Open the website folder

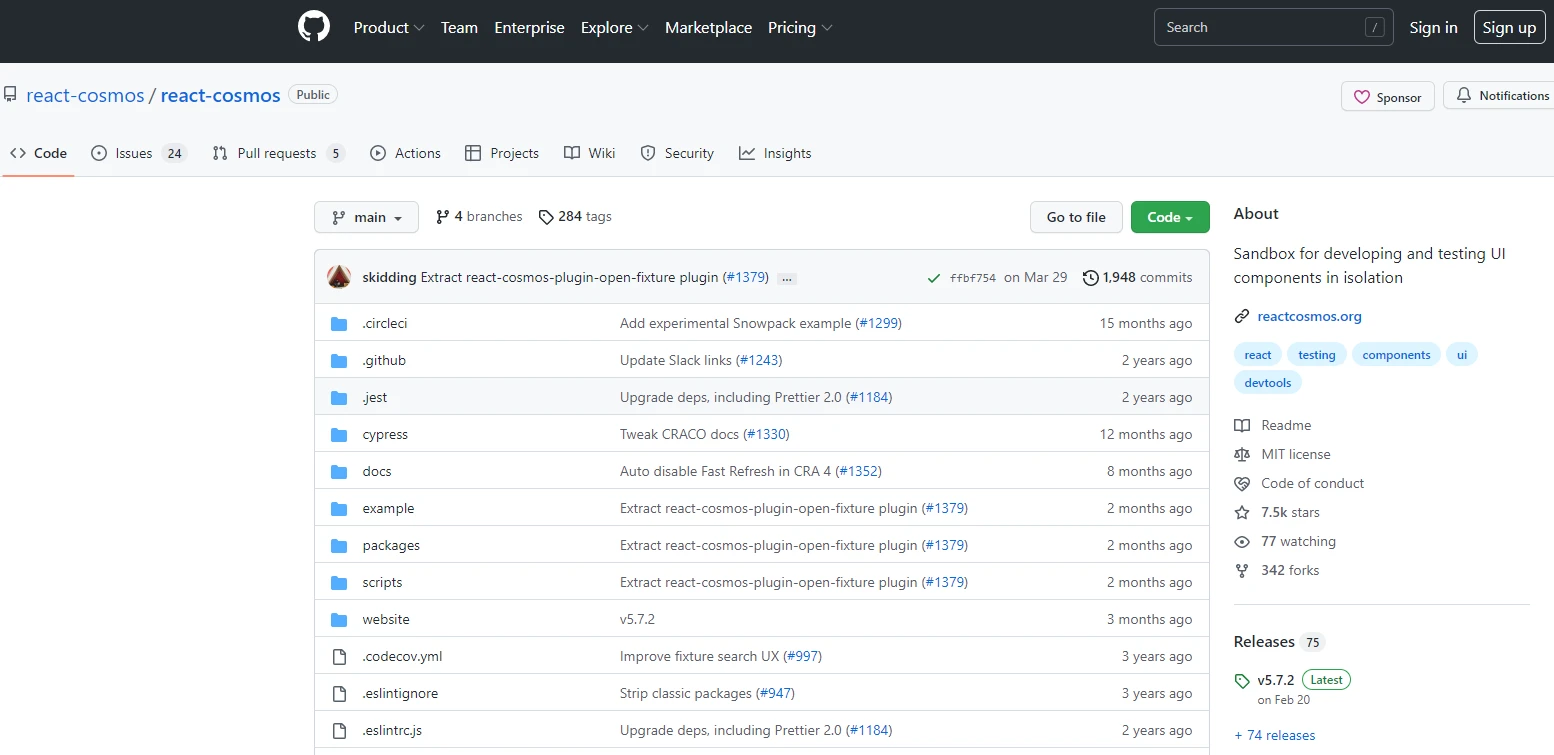click(386, 620)
